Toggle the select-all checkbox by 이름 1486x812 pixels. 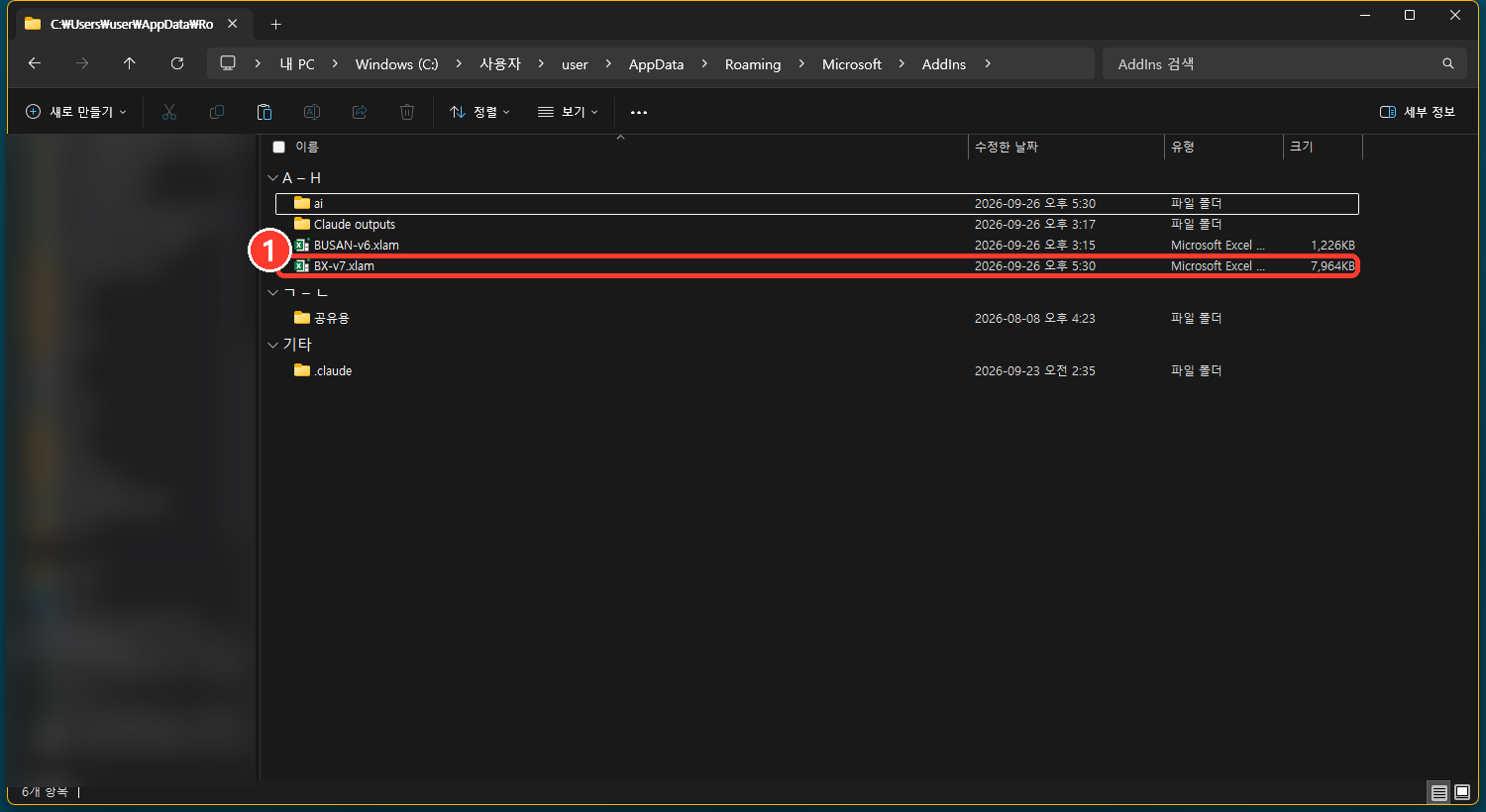[279, 147]
